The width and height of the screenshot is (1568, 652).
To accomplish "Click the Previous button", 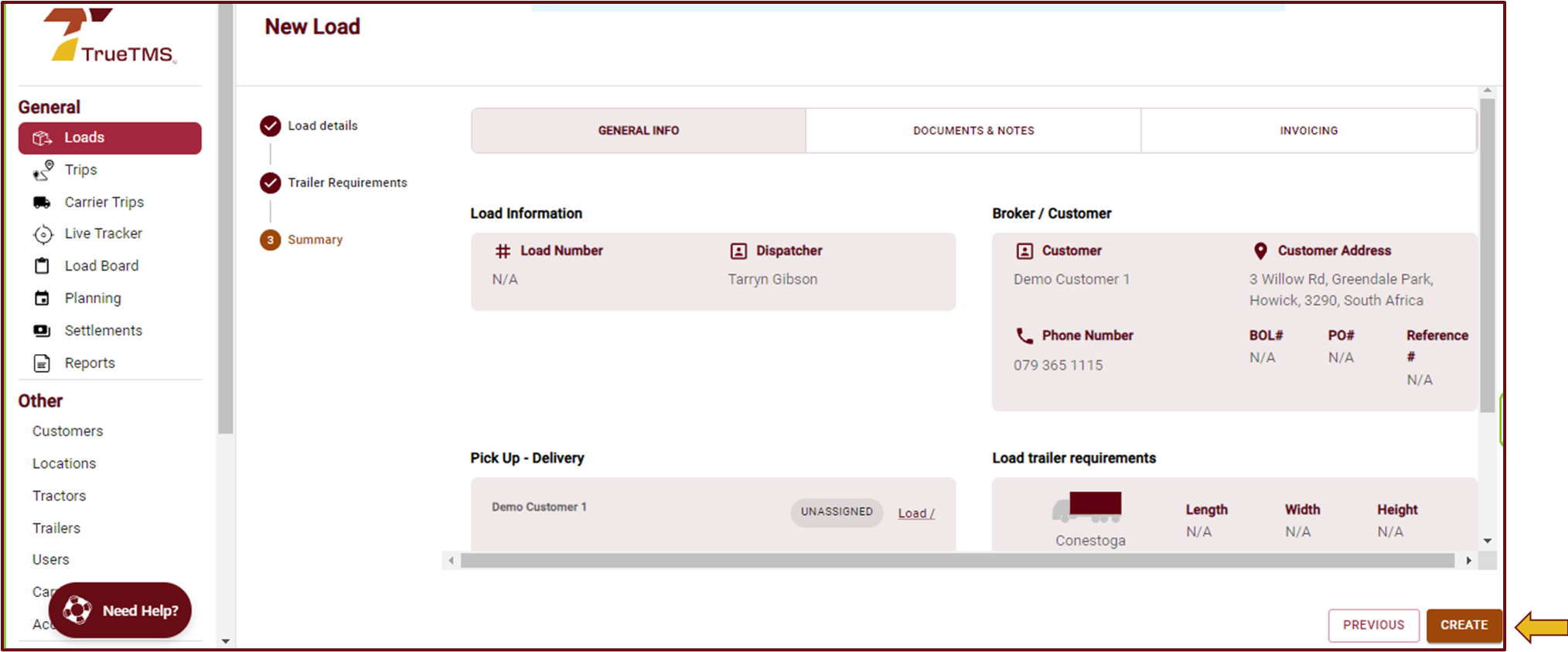I will [x=1373, y=625].
